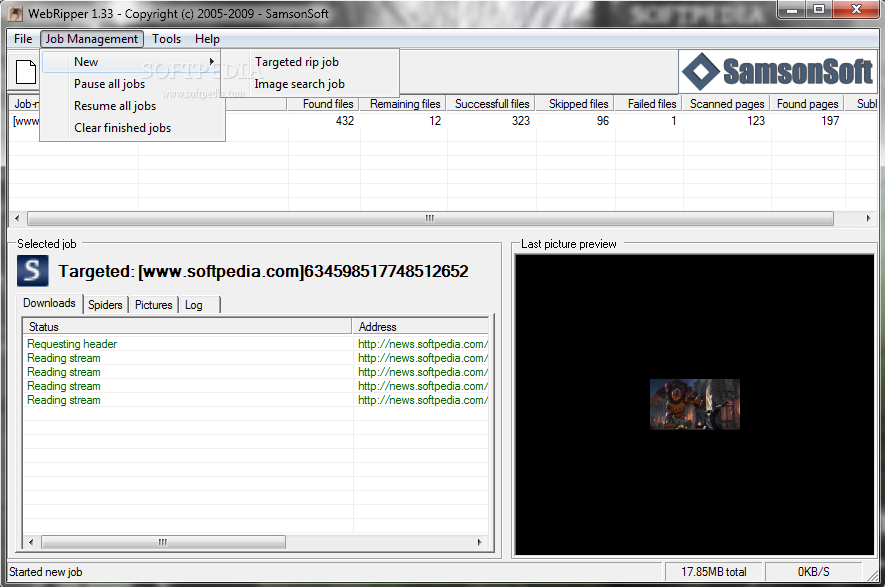Sort by Skipped files column header
The image size is (885, 587).
576,104
